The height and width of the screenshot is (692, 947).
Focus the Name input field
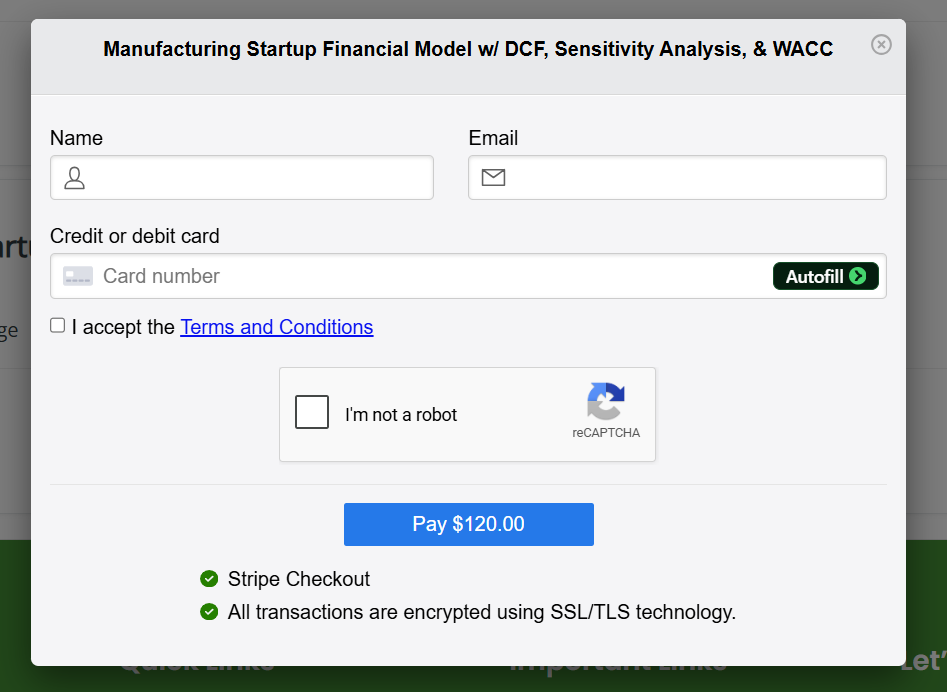[x=242, y=178]
